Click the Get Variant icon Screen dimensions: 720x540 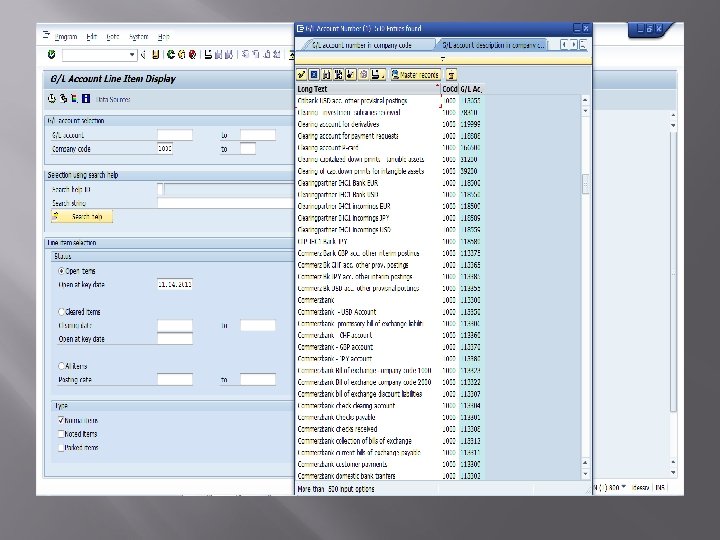(x=63, y=98)
